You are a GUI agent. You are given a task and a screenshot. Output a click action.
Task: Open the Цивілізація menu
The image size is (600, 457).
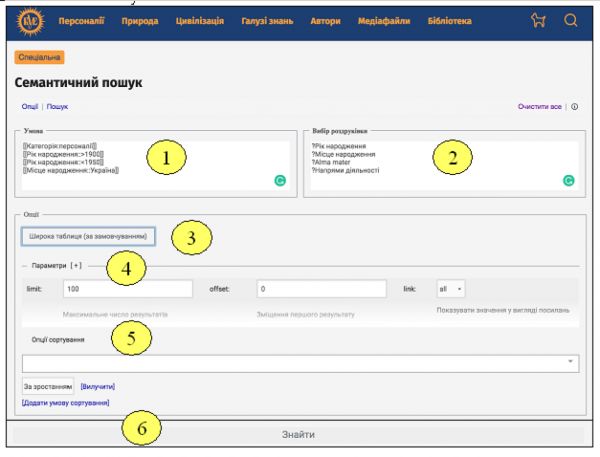pos(200,21)
